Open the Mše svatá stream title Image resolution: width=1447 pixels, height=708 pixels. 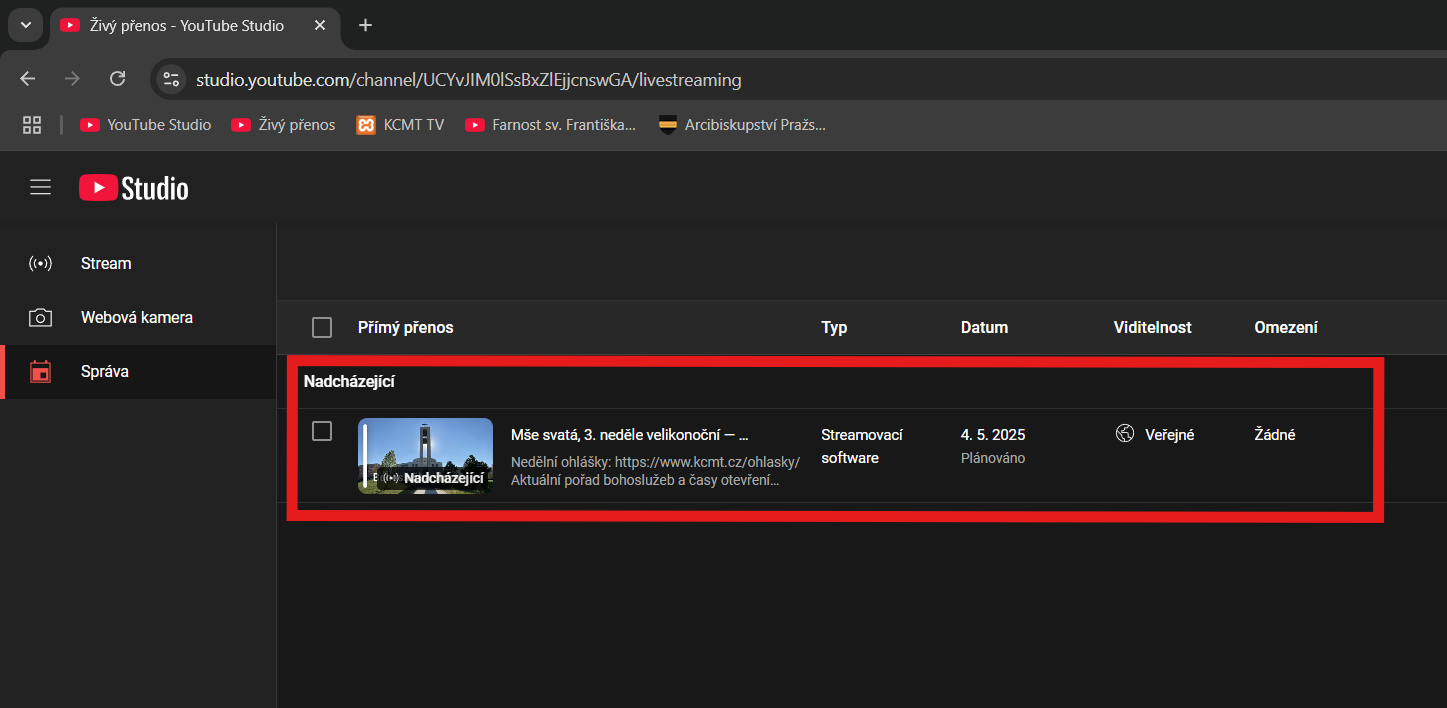pos(629,435)
